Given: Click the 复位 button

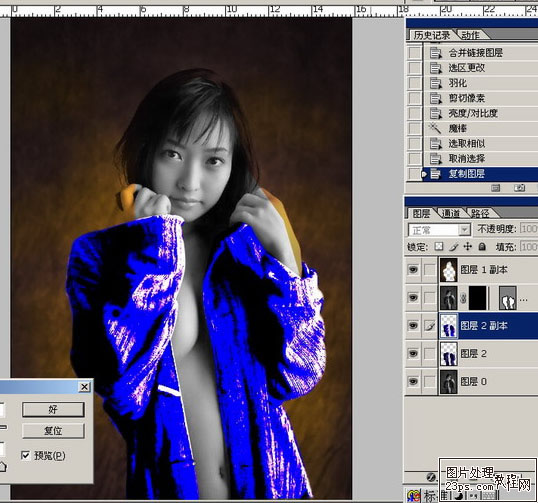Looking at the screenshot, I should pyautogui.click(x=53, y=431).
